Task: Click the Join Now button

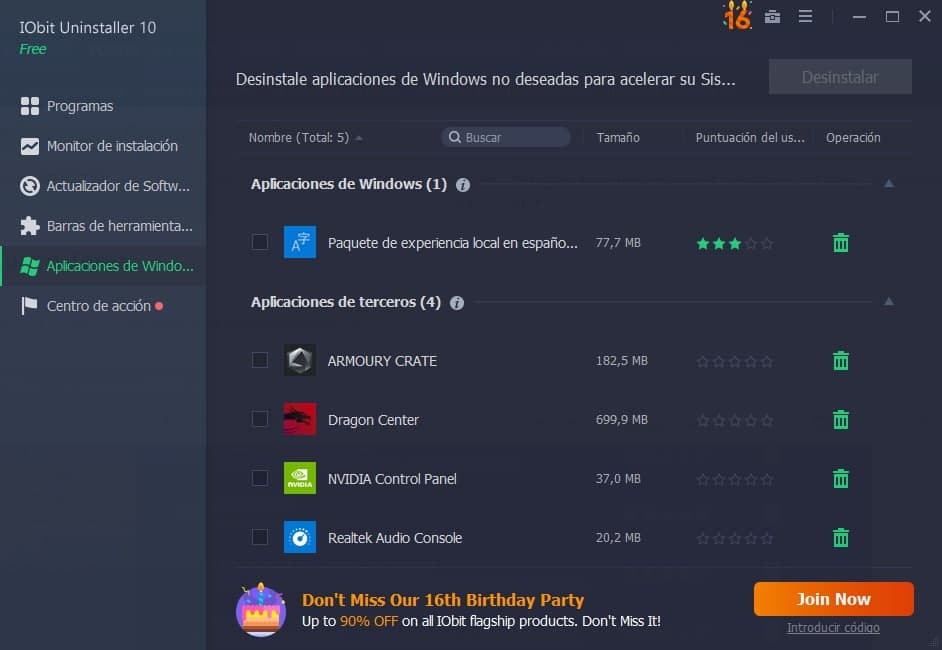Action: tap(834, 599)
